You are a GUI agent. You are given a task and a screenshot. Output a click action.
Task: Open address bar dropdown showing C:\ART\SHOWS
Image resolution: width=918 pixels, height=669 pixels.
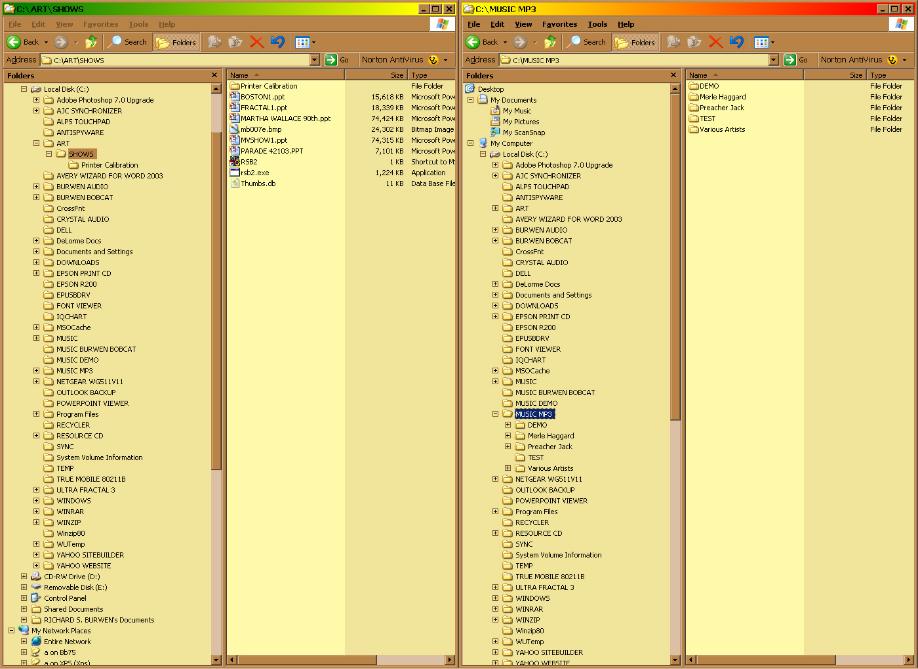click(315, 60)
